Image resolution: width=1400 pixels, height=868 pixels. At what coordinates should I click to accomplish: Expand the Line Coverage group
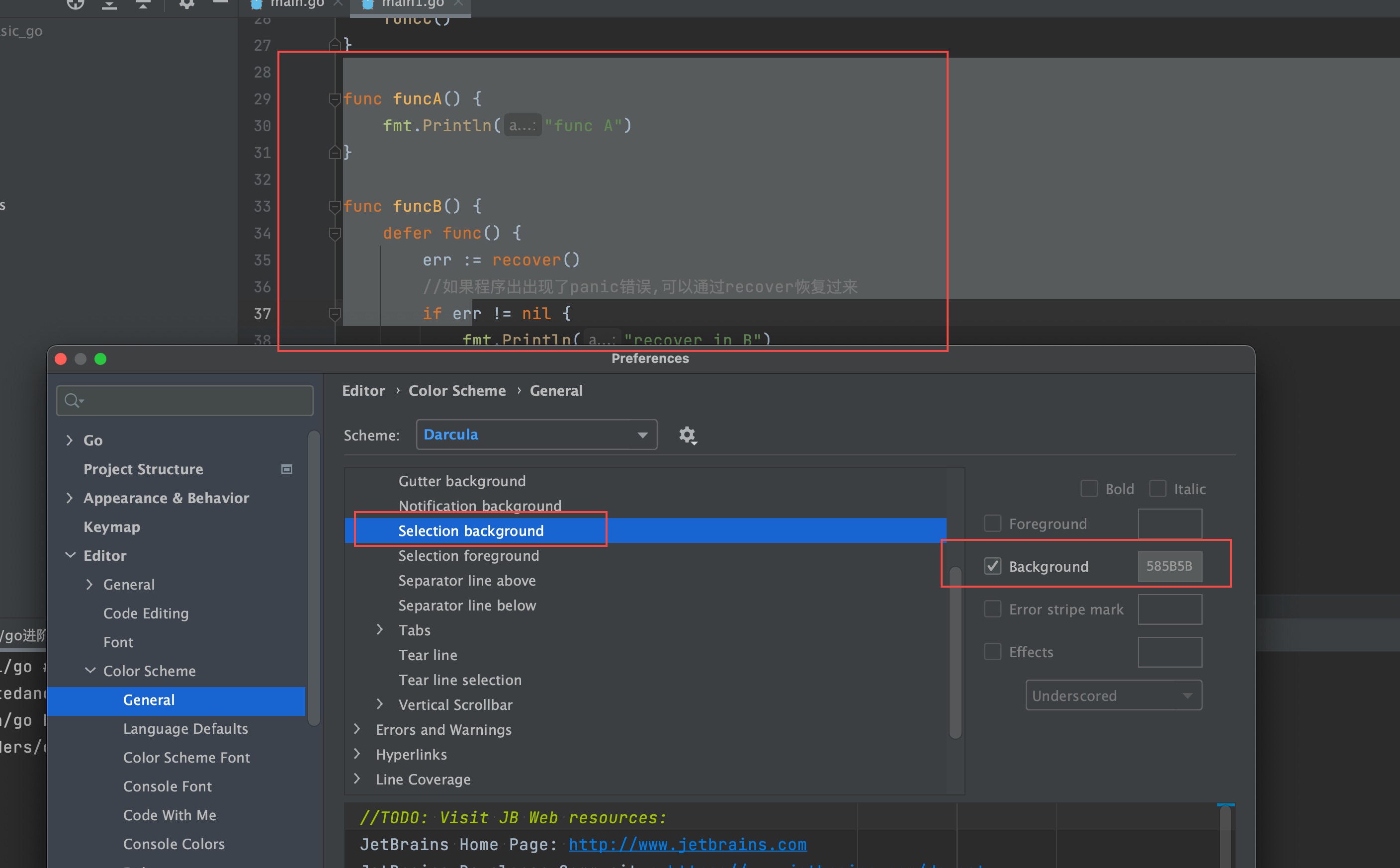point(357,779)
